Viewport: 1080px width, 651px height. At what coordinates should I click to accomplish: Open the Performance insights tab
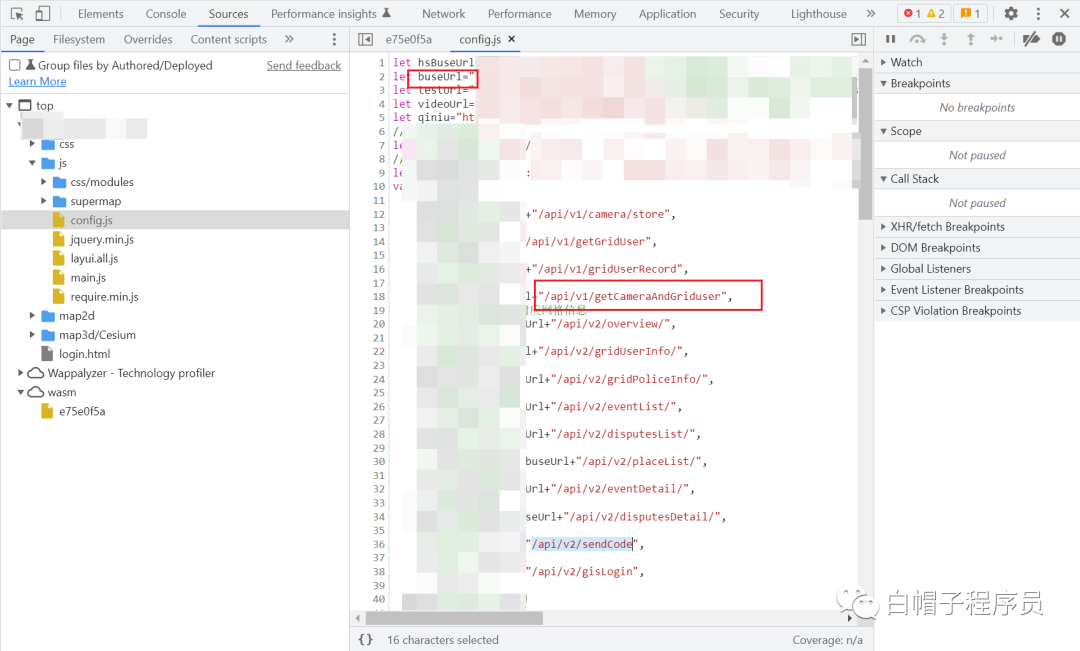(331, 13)
